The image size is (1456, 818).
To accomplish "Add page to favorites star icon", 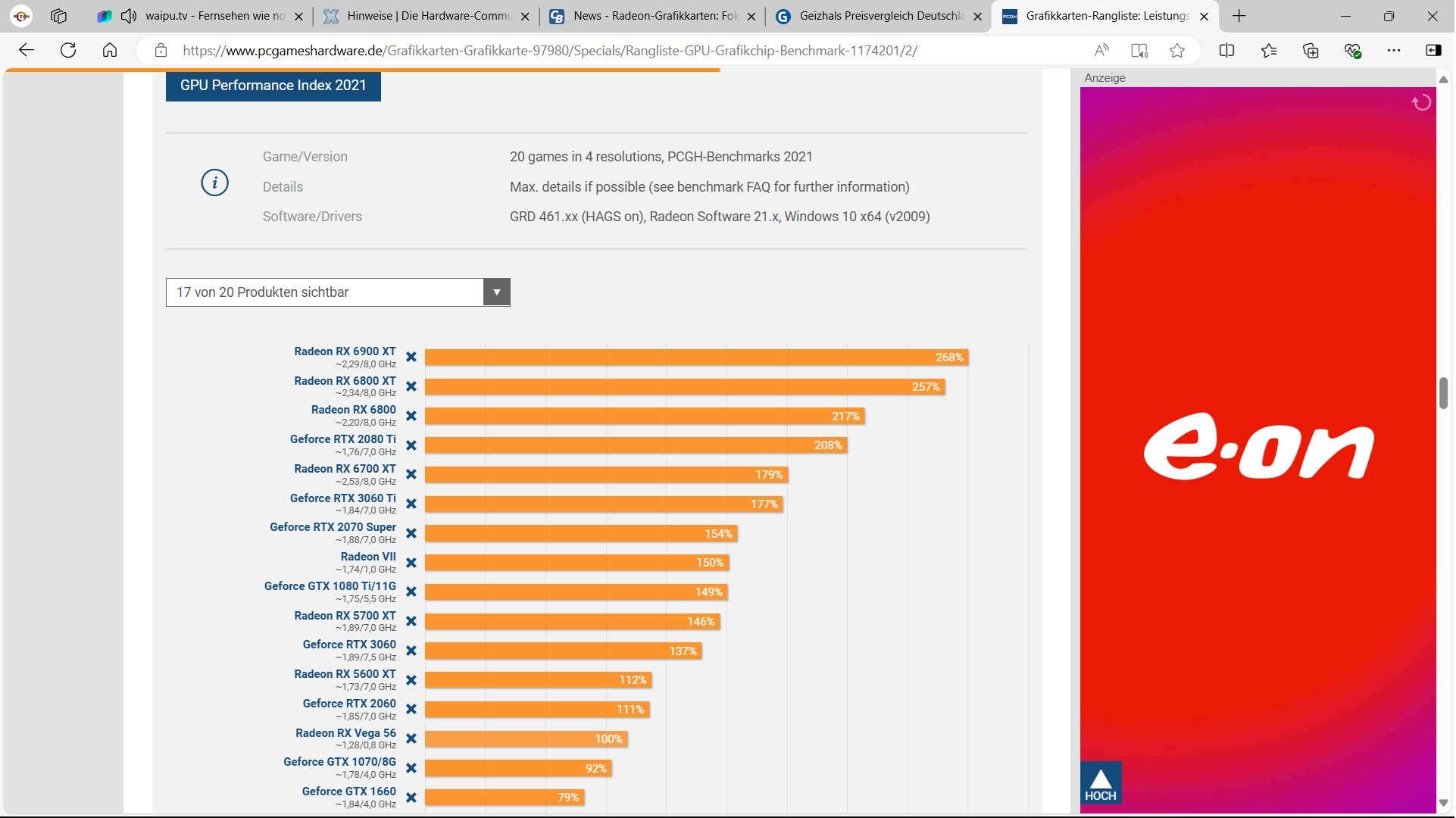I will click(x=1176, y=51).
